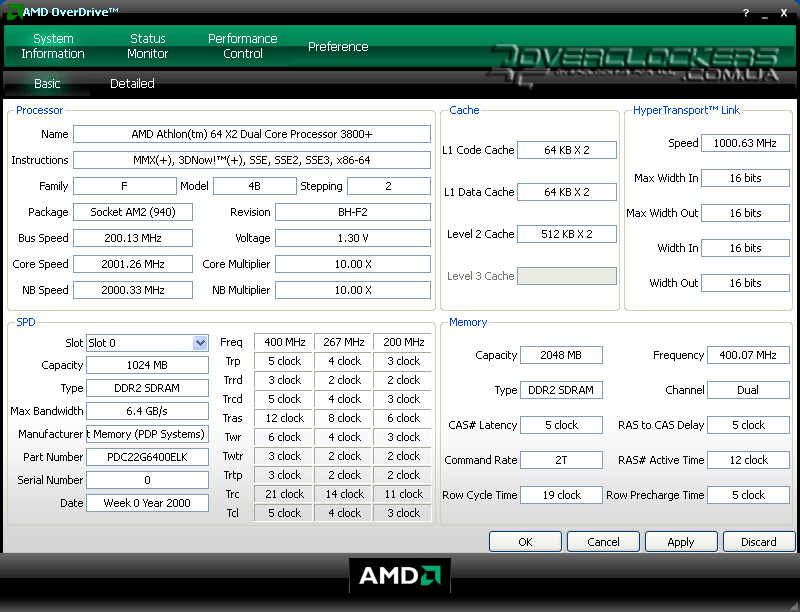The width and height of the screenshot is (800, 612).
Task: Click Part Number PDC22G6400ELK
Action: (x=147, y=457)
